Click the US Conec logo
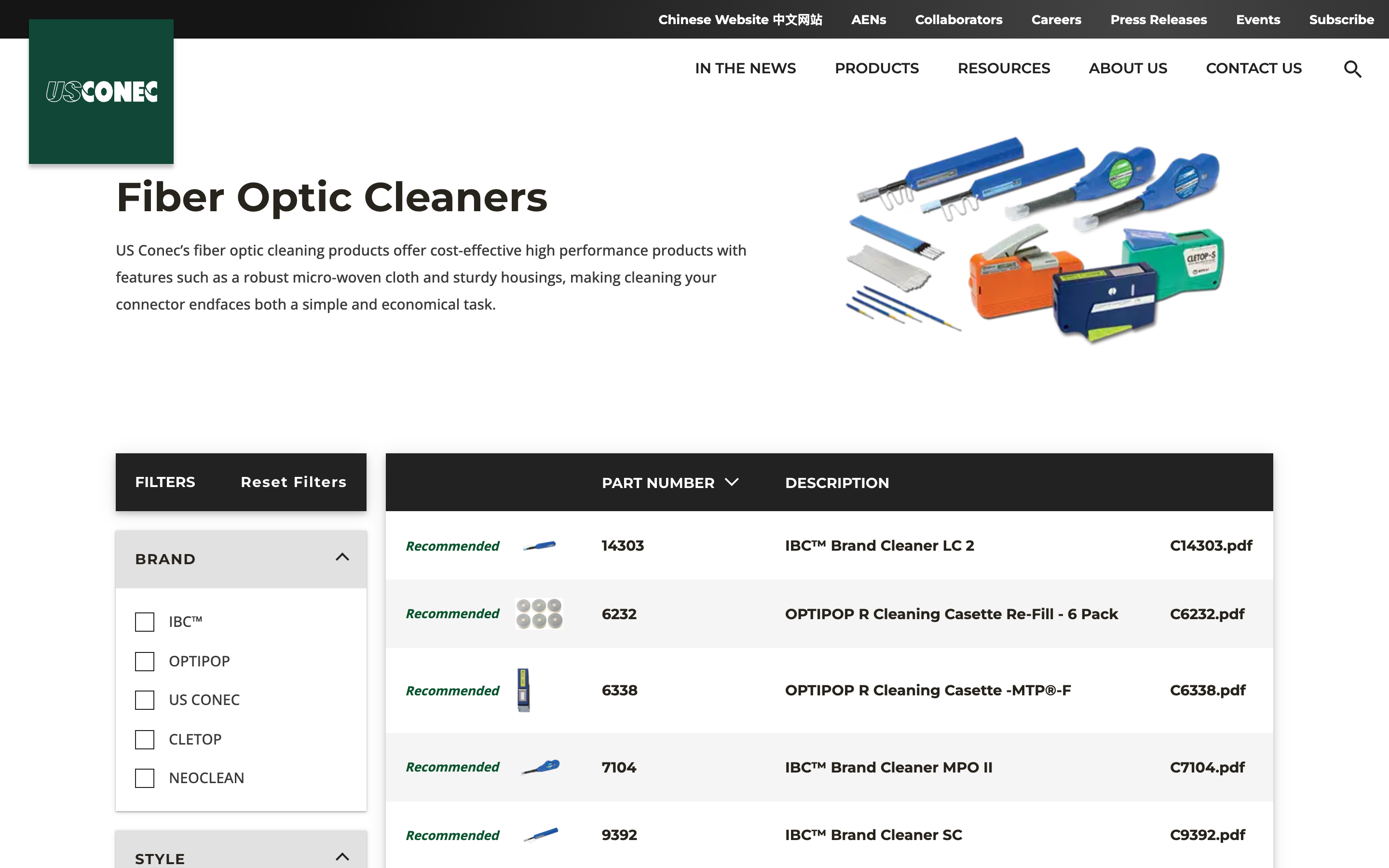Screen dimensions: 1389x868 tap(101, 92)
